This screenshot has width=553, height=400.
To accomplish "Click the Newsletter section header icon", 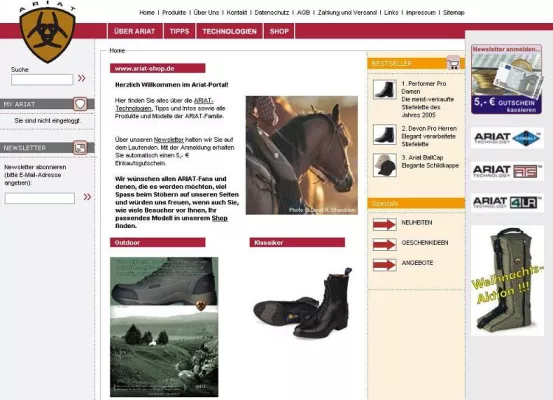I will [80, 147].
